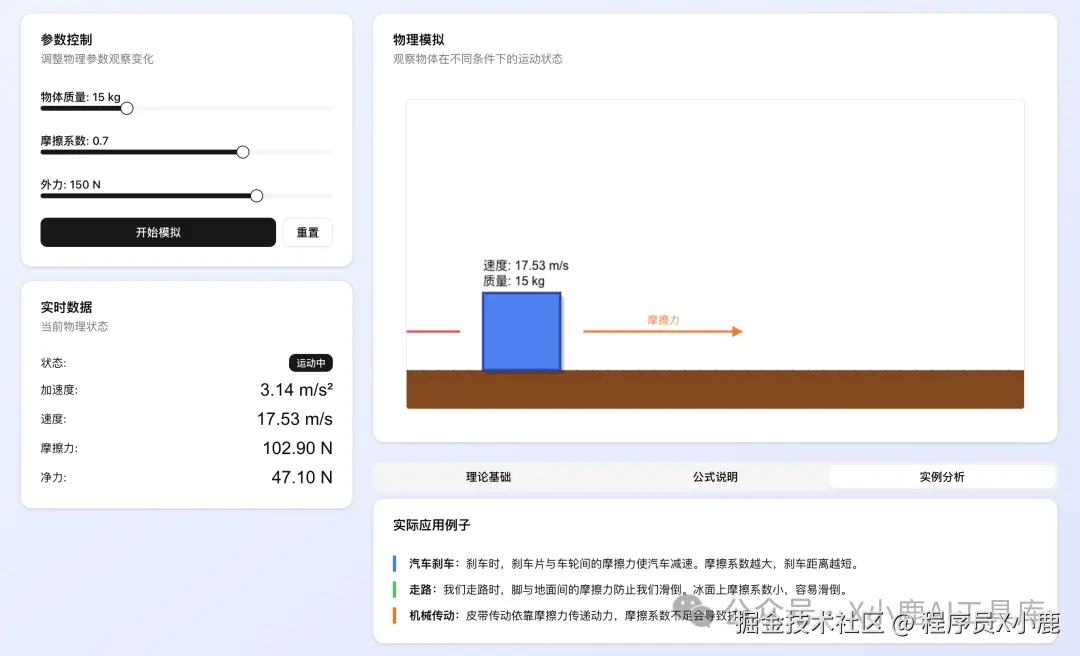This screenshot has height=656, width=1080.
Task: Click the 摩擦系数 friction coefficient slider handle
Action: 242,151
